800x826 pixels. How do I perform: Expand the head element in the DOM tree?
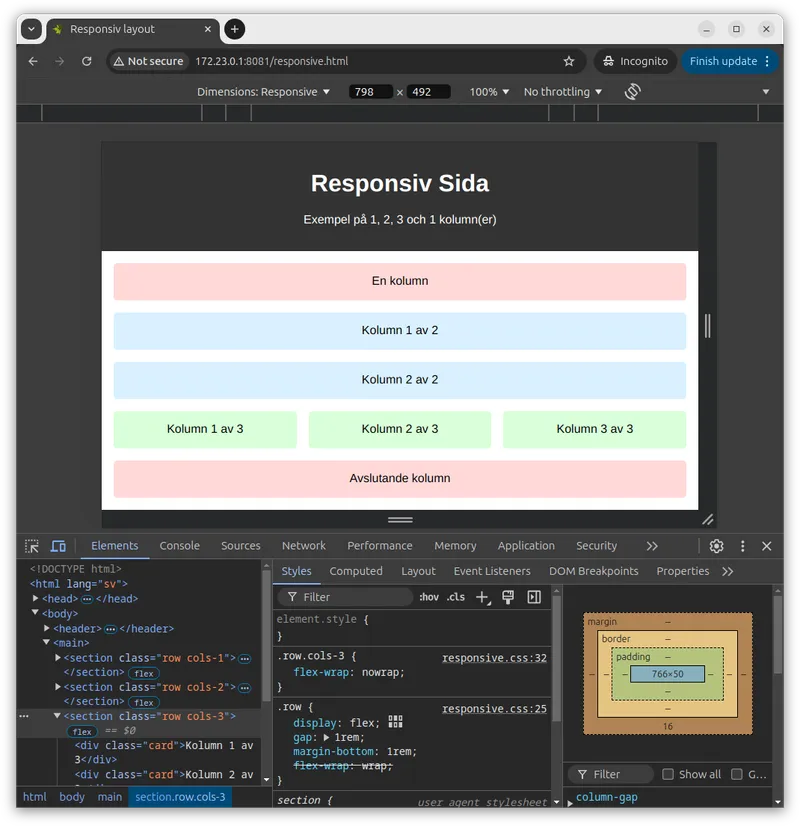pos(36,598)
